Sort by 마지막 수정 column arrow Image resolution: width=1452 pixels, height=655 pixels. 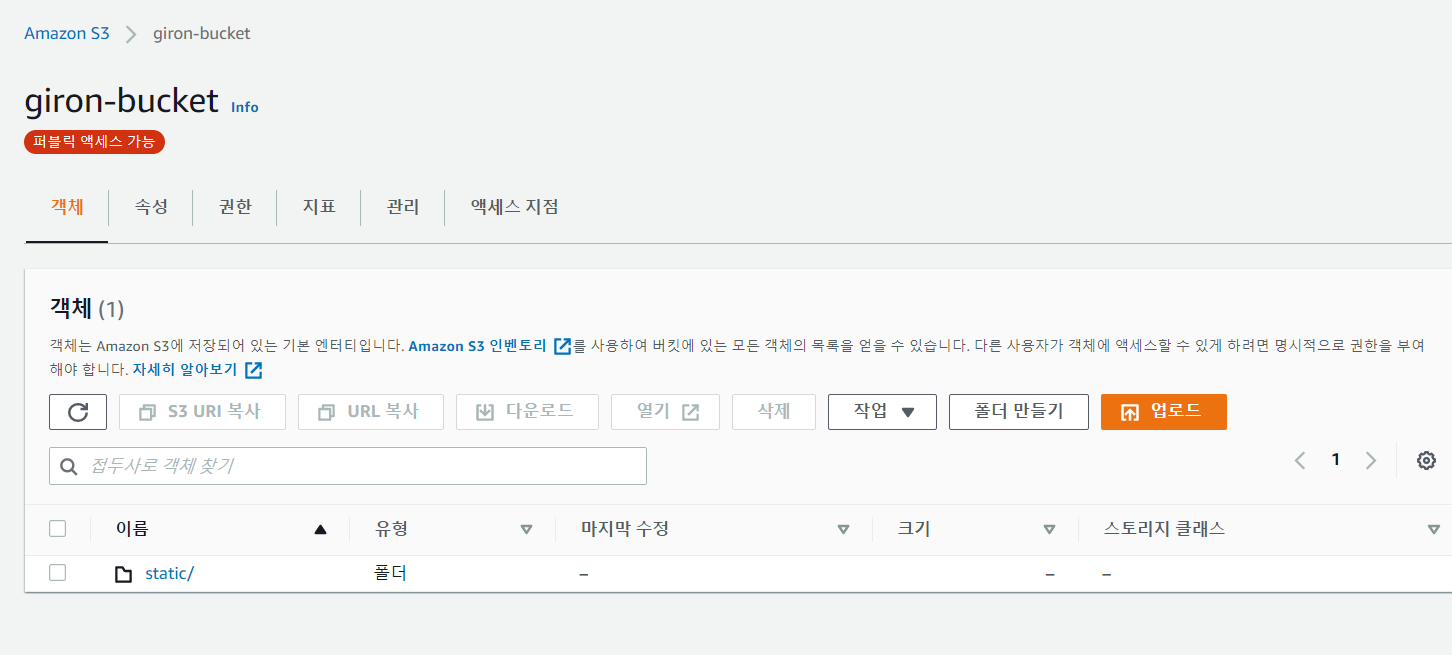(x=843, y=530)
